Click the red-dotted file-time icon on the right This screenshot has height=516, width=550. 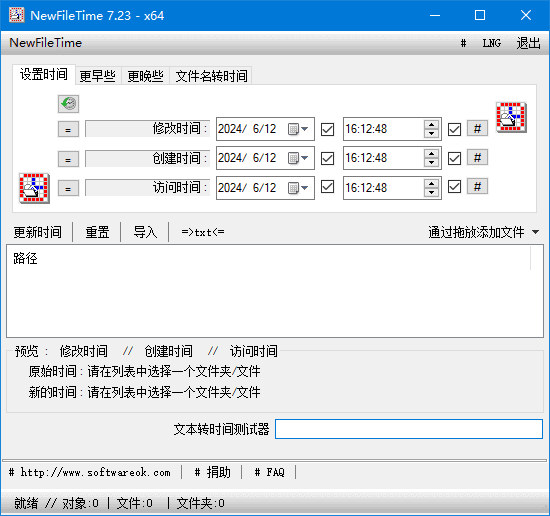click(x=511, y=117)
